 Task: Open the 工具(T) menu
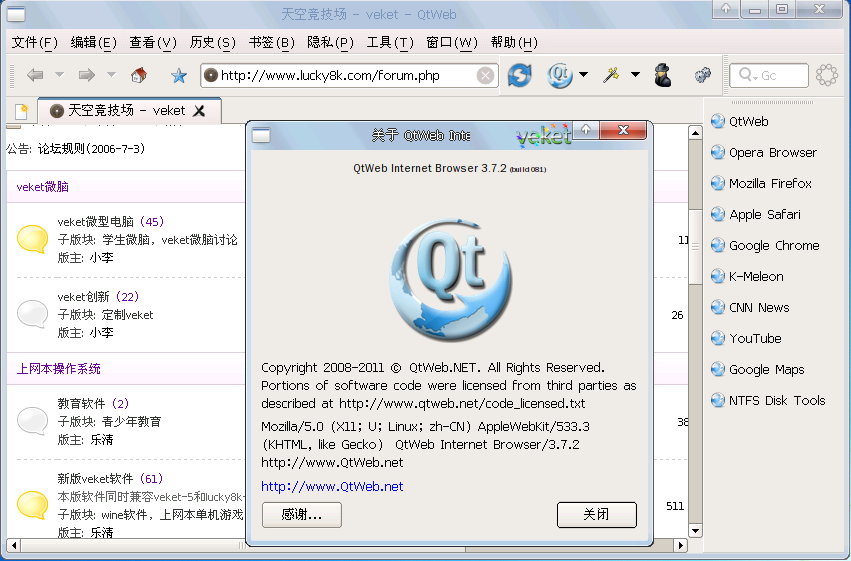click(390, 42)
